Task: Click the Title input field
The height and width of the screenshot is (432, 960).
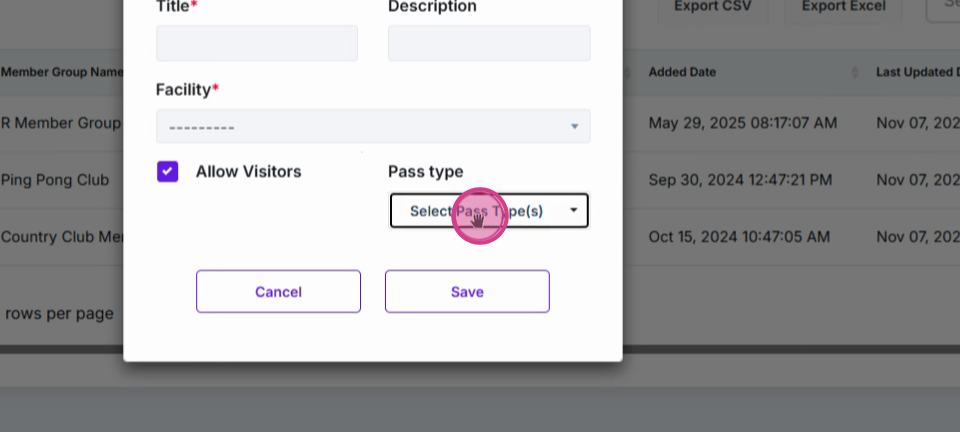Action: click(x=257, y=43)
